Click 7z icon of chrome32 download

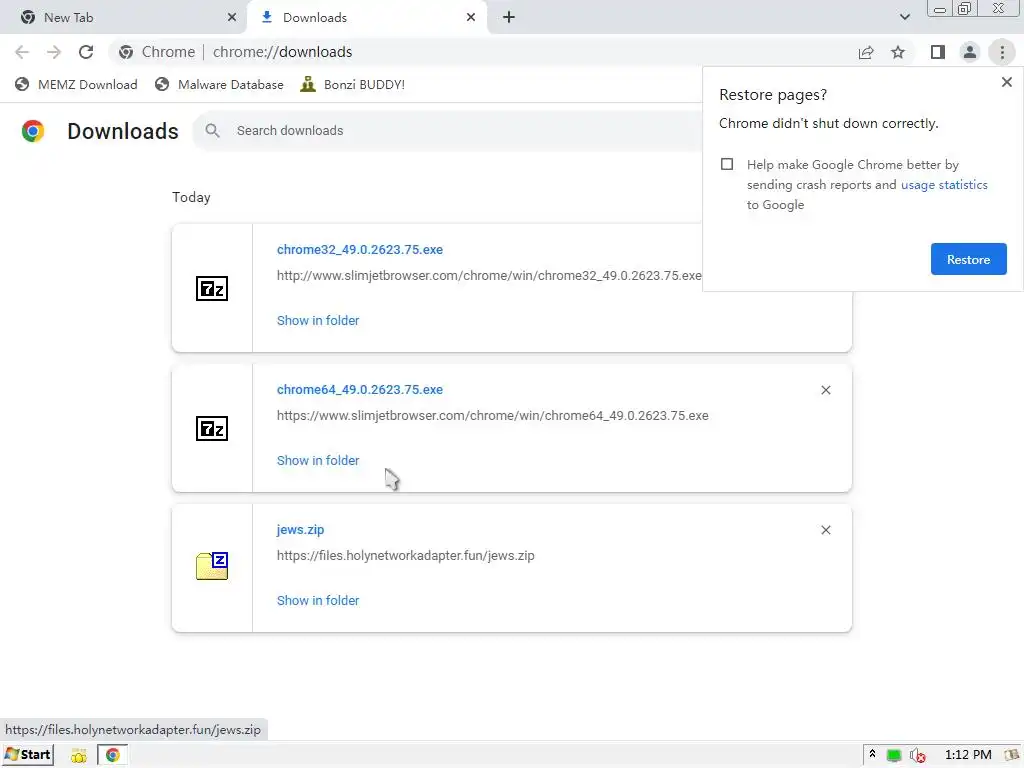(212, 289)
